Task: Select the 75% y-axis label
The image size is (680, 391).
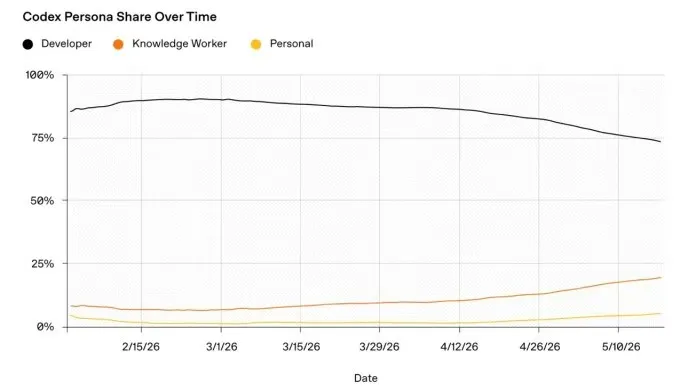Action: [x=42, y=138]
